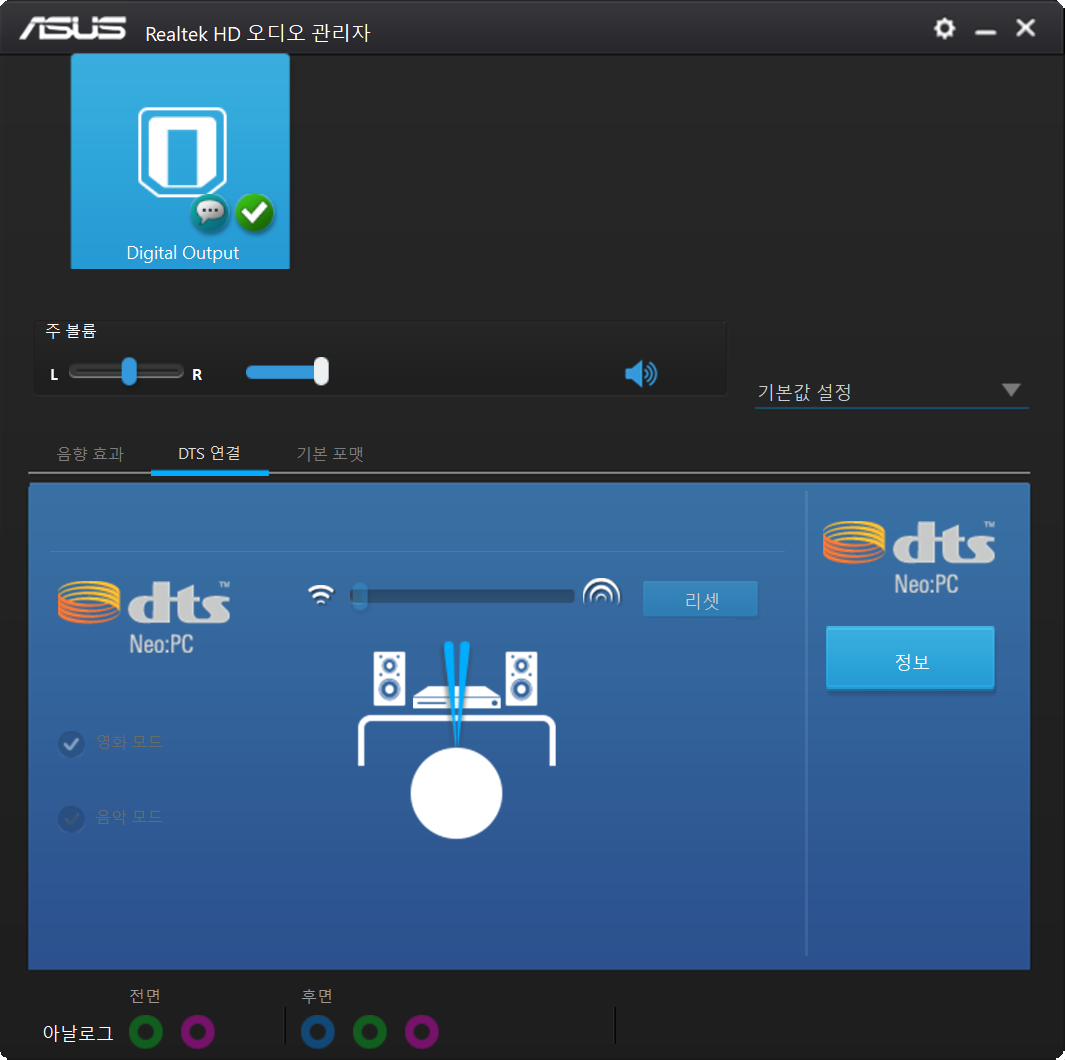
Task: Enable the 음악 모드 checkbox
Action: [x=71, y=818]
